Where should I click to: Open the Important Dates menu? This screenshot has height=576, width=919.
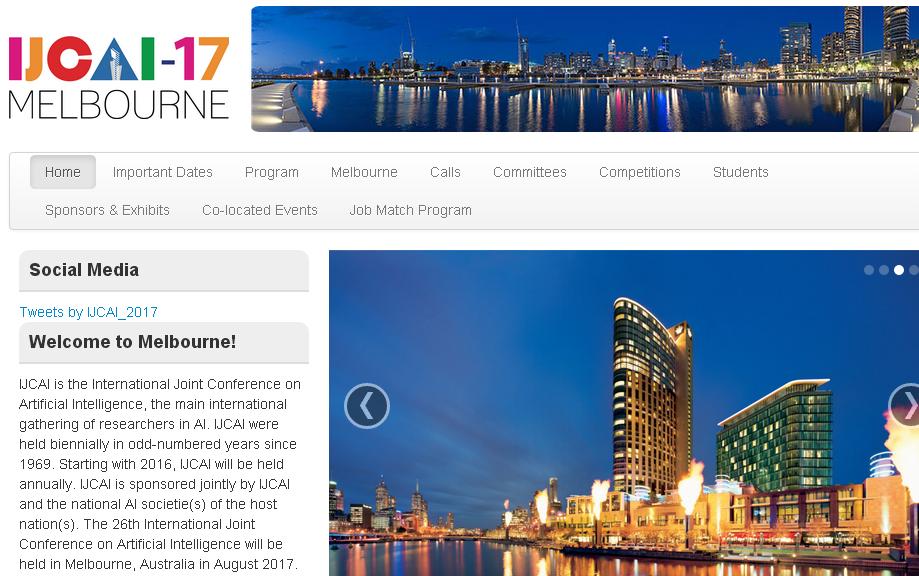162,172
